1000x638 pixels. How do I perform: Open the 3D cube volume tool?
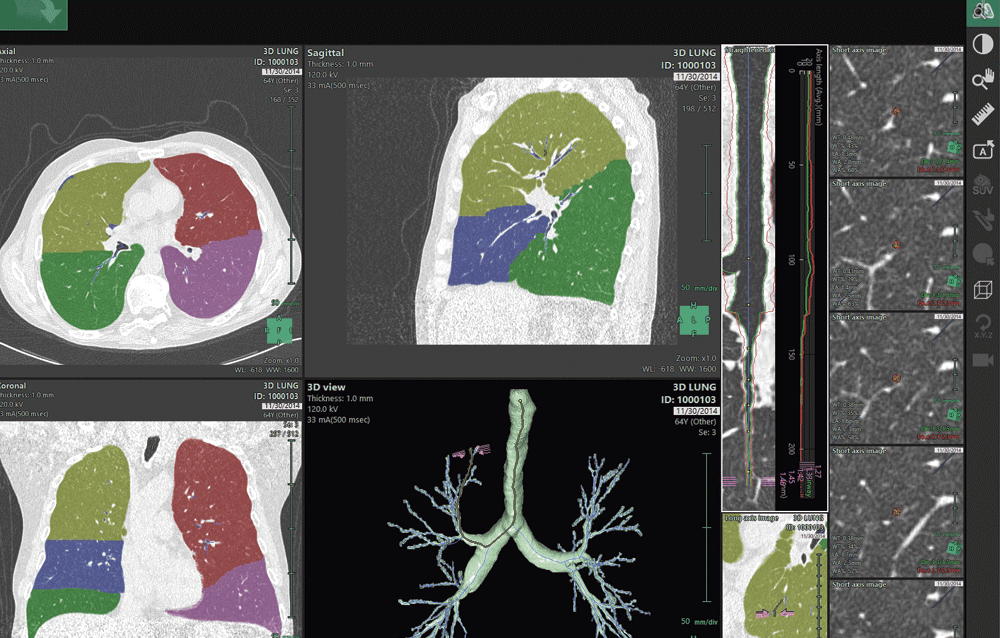coord(983,290)
